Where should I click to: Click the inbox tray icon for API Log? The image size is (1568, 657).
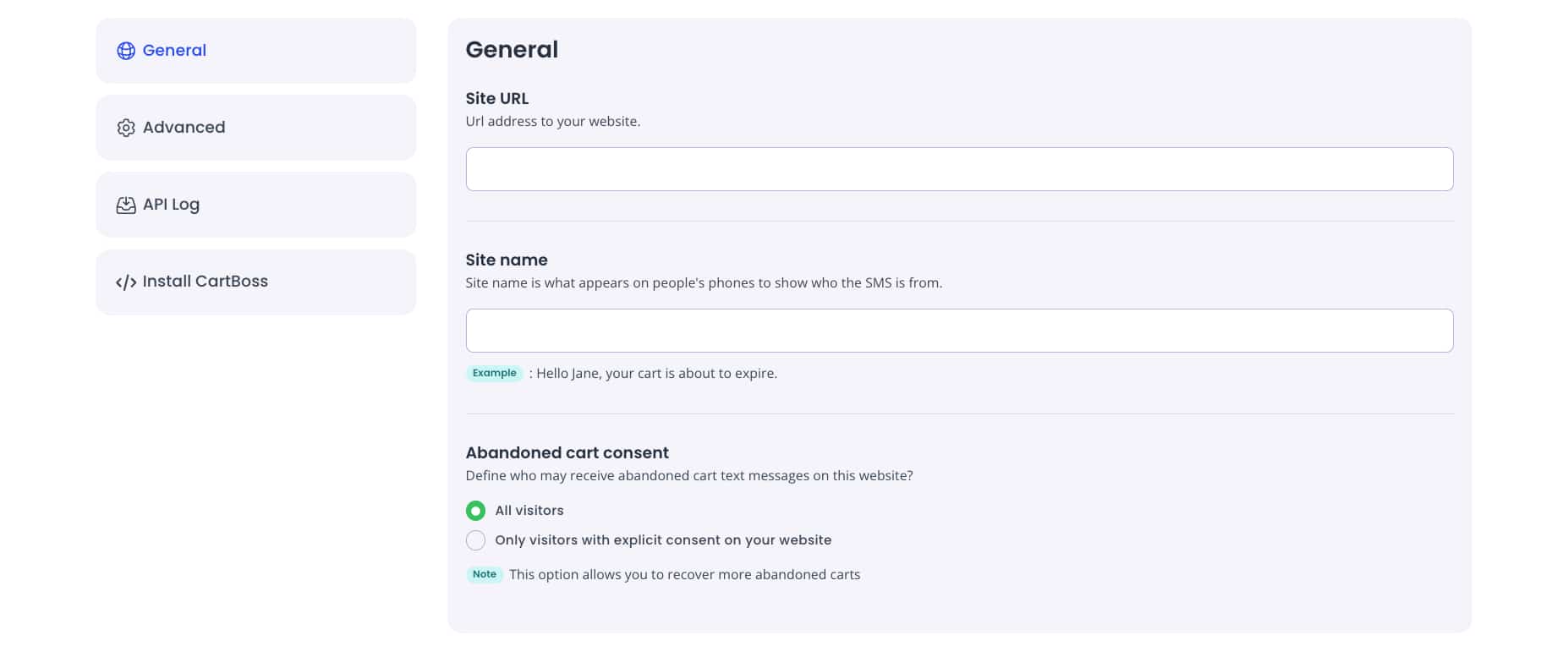(x=126, y=205)
